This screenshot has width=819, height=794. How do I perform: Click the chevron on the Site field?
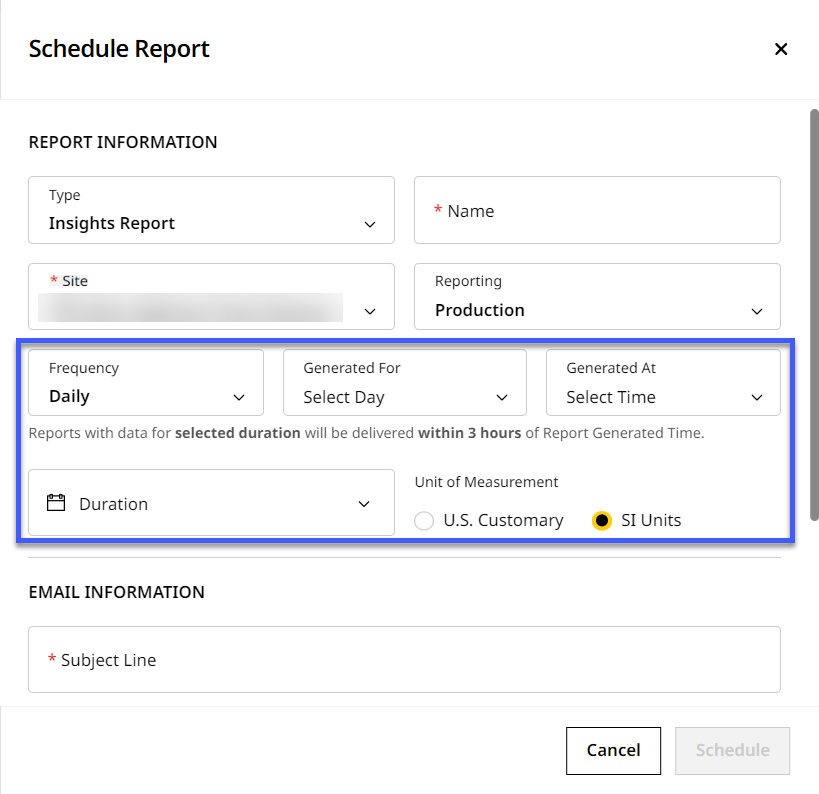pyautogui.click(x=370, y=311)
